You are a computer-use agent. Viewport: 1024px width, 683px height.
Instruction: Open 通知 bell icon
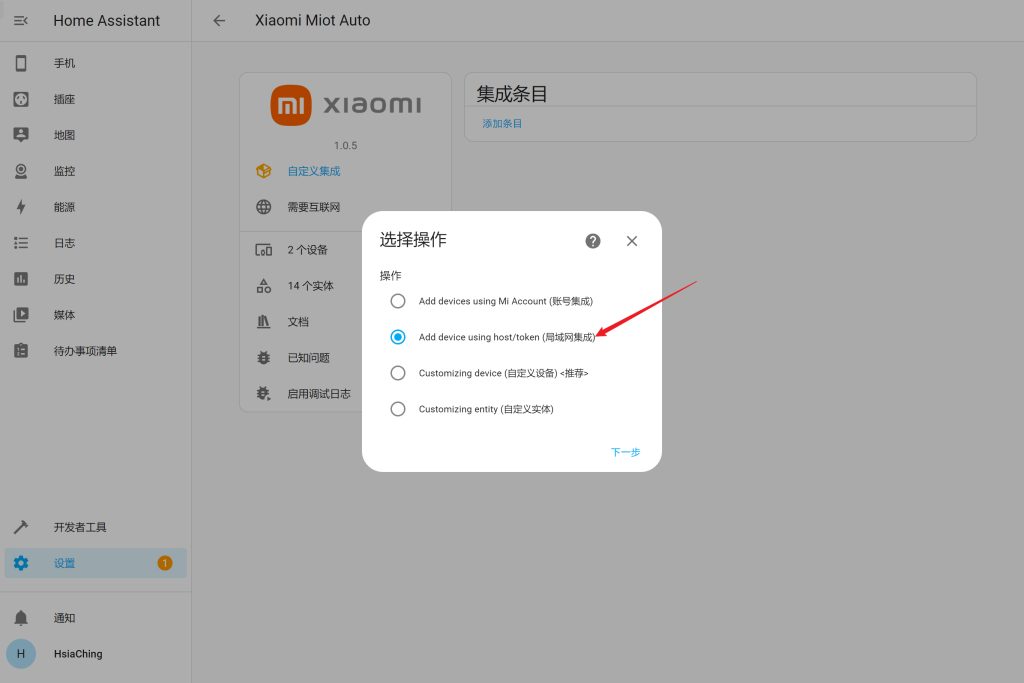pos(21,618)
